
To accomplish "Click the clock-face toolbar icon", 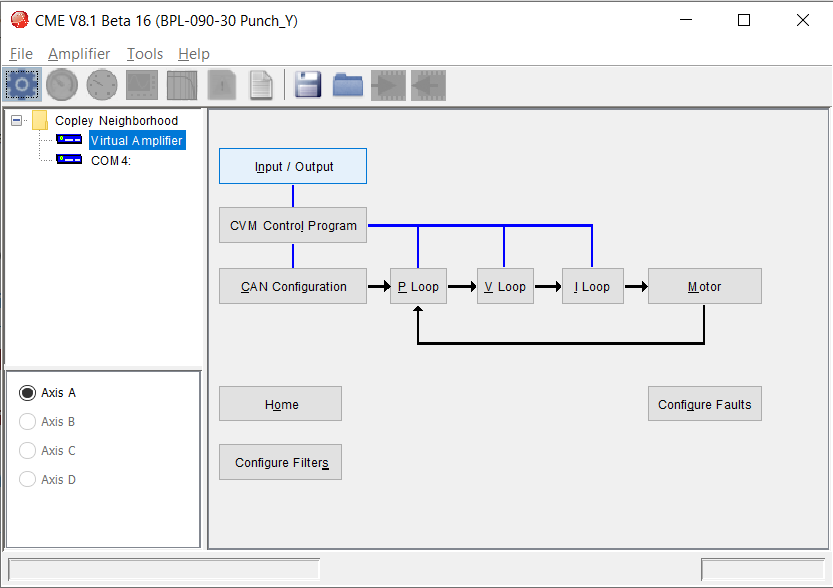I will [102, 85].
